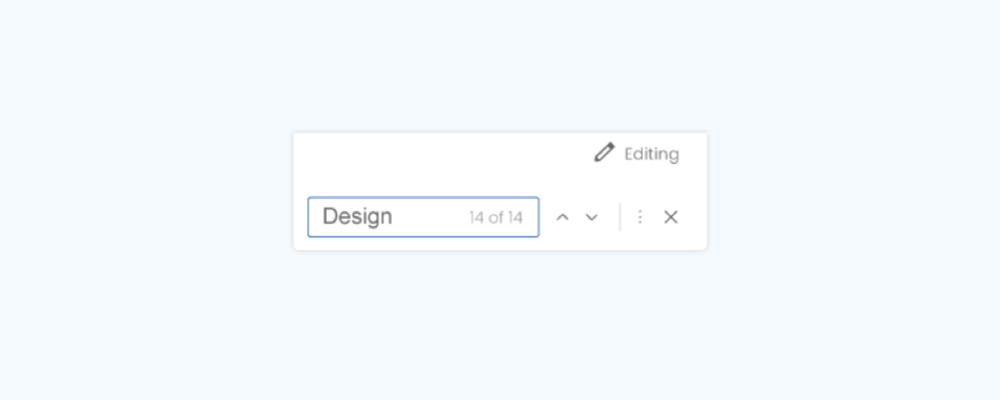This screenshot has width=1000, height=400.
Task: Open the Editing mode dropdown label
Action: tap(651, 154)
